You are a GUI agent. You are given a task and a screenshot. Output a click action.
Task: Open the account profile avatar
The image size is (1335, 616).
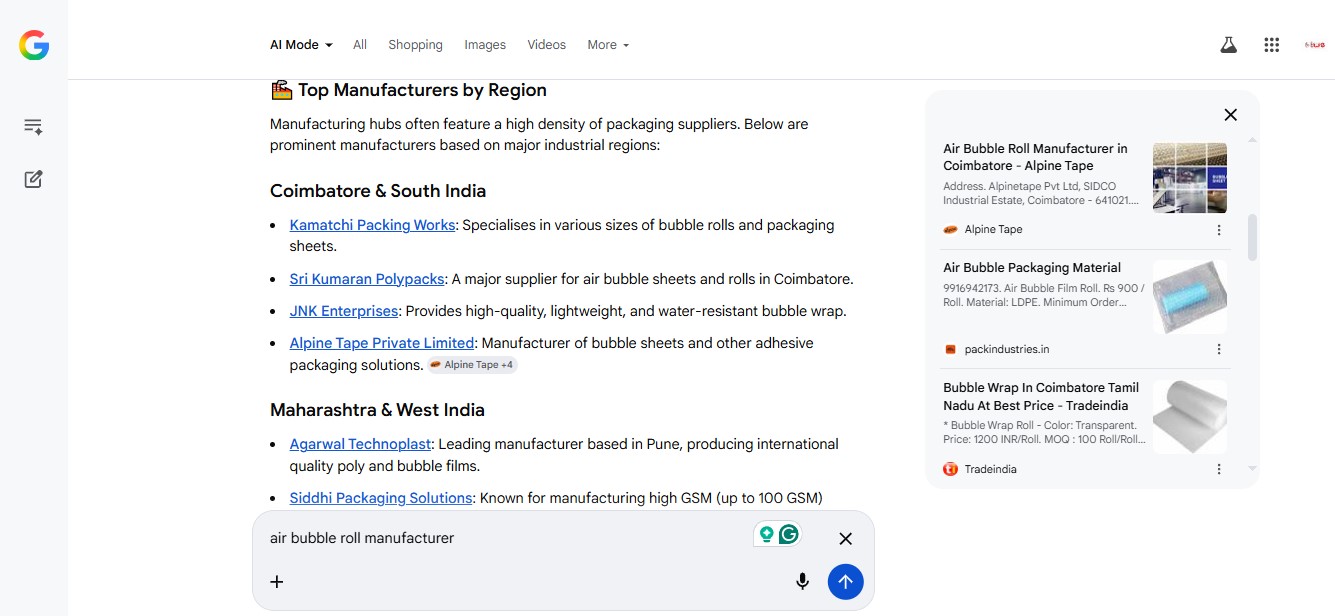(1314, 45)
